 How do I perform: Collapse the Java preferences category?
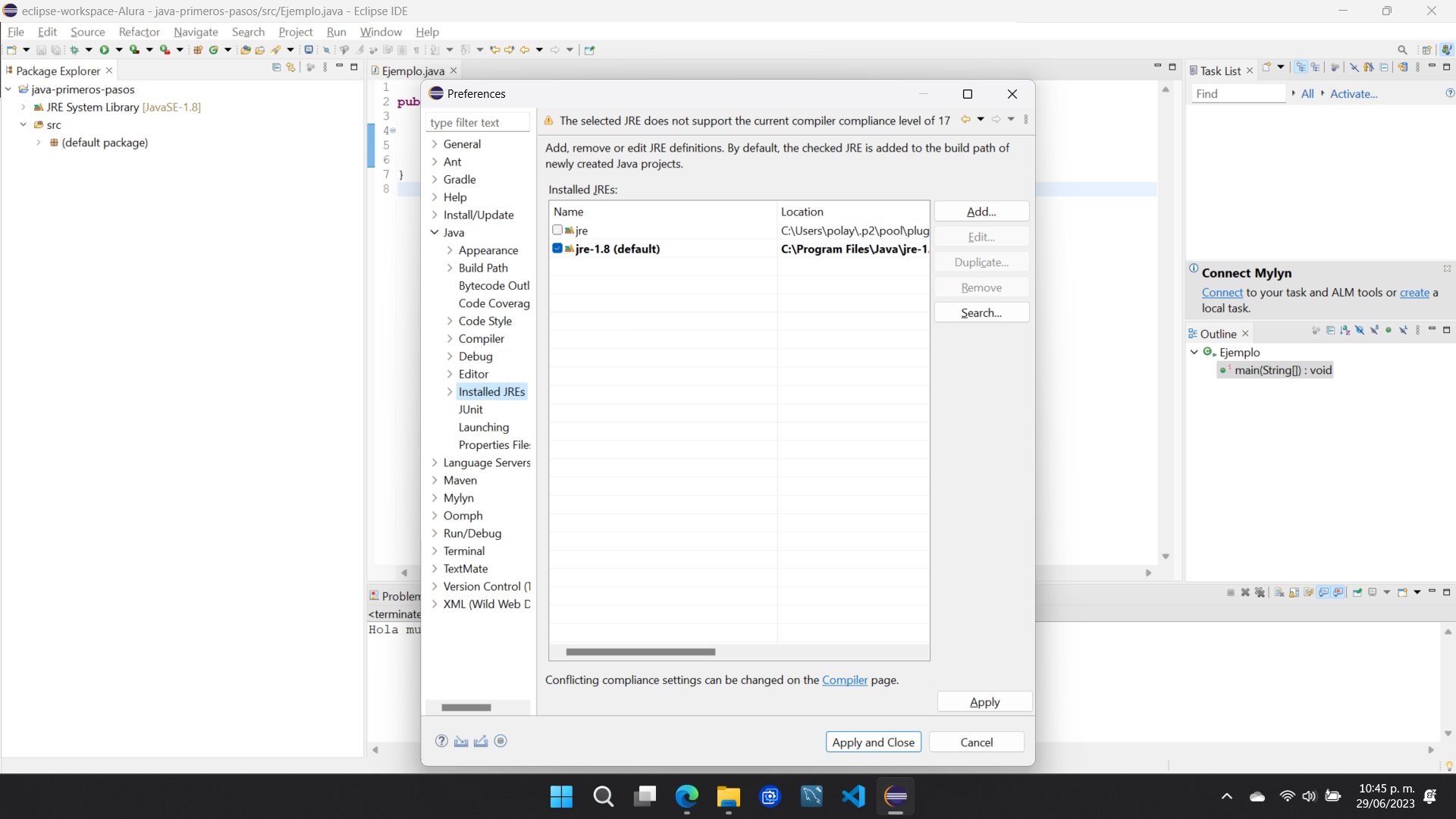435,233
